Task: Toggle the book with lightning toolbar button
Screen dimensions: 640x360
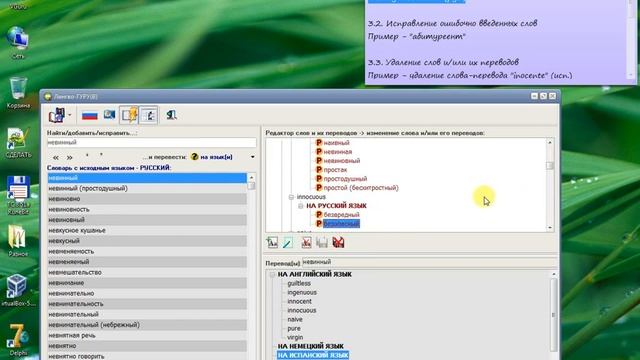Action: pyautogui.click(x=129, y=115)
